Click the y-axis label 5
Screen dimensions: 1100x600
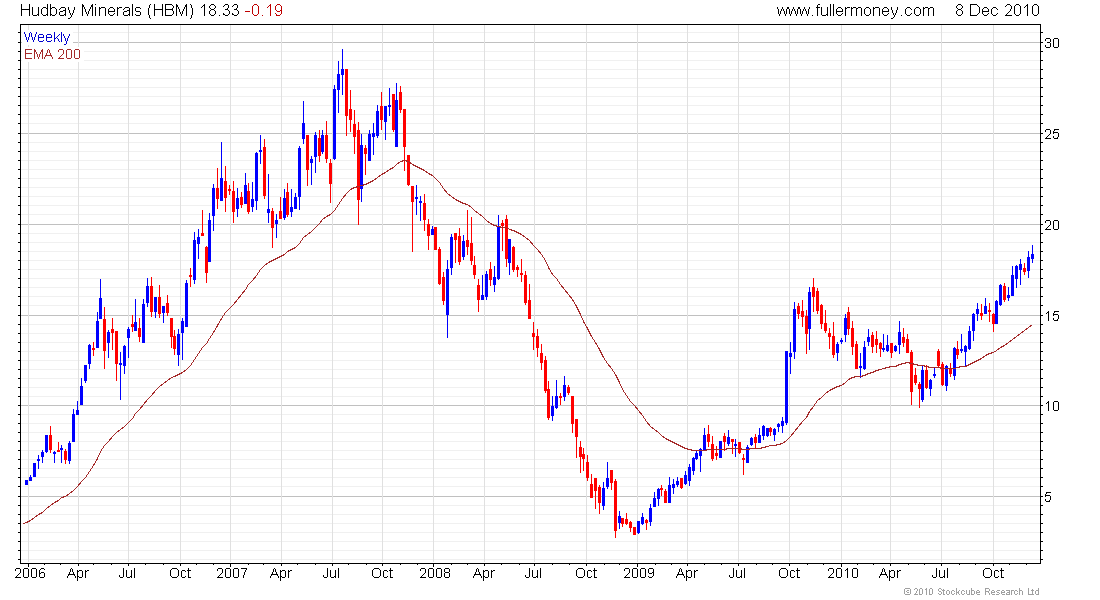(x=1048, y=498)
